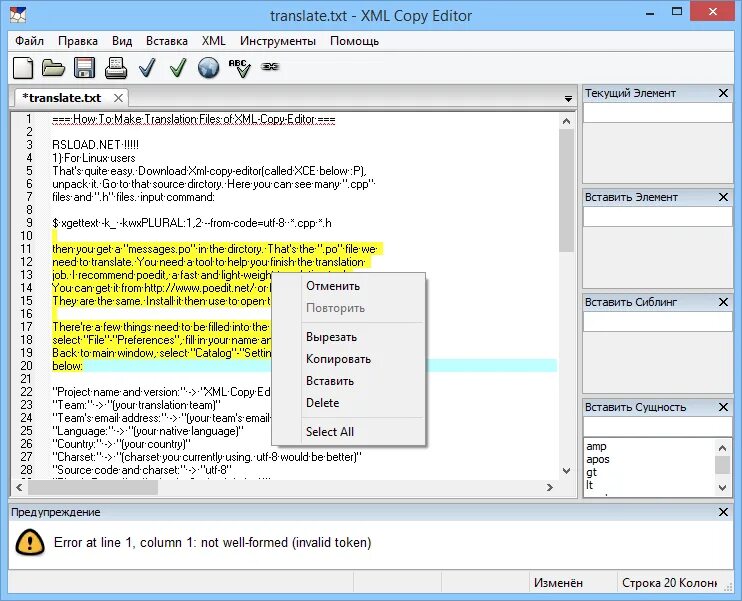Click line 3 text RSLOAD.NET !!!!!
742x601 pixels.
click(x=96, y=145)
